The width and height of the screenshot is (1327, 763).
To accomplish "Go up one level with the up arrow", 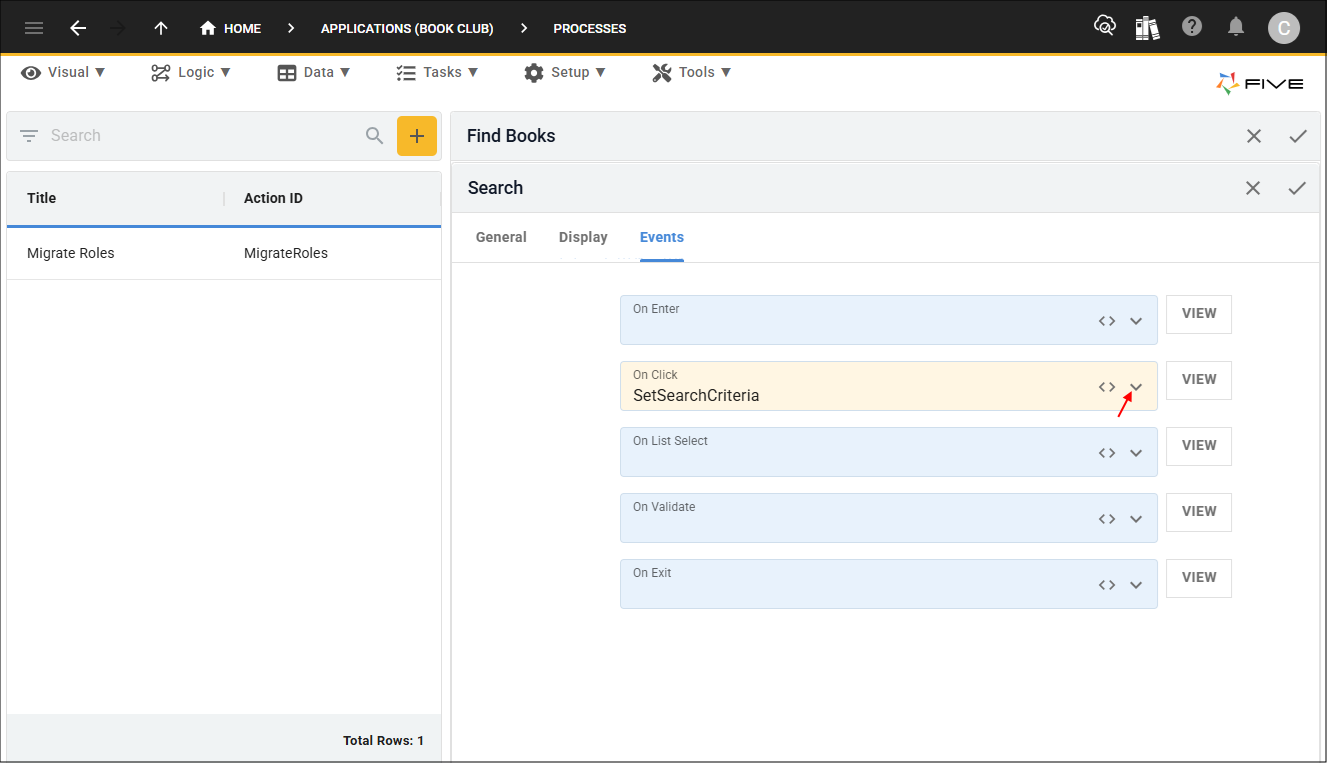I will coord(161,28).
